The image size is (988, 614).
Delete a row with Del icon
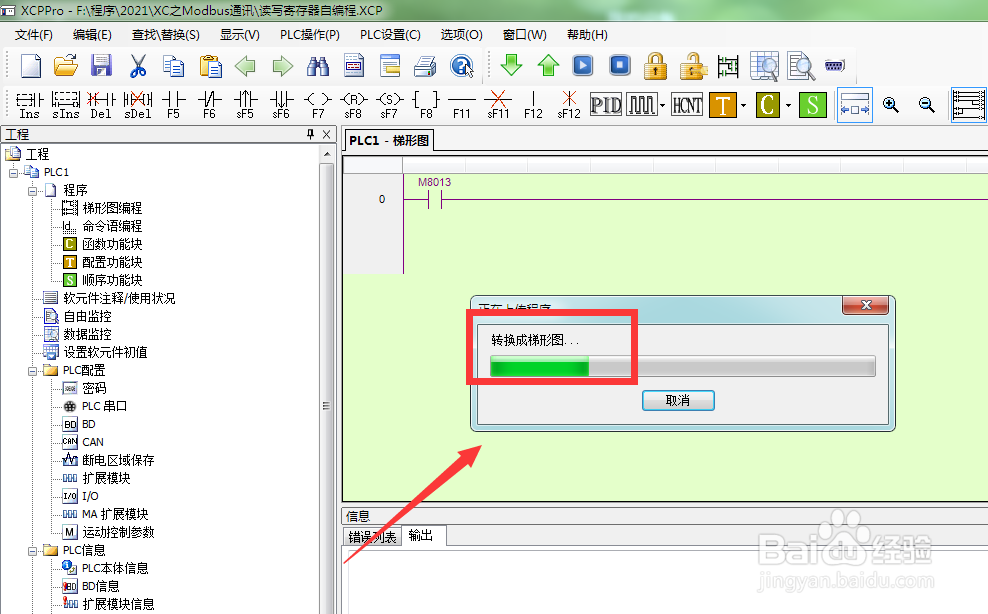(101, 105)
